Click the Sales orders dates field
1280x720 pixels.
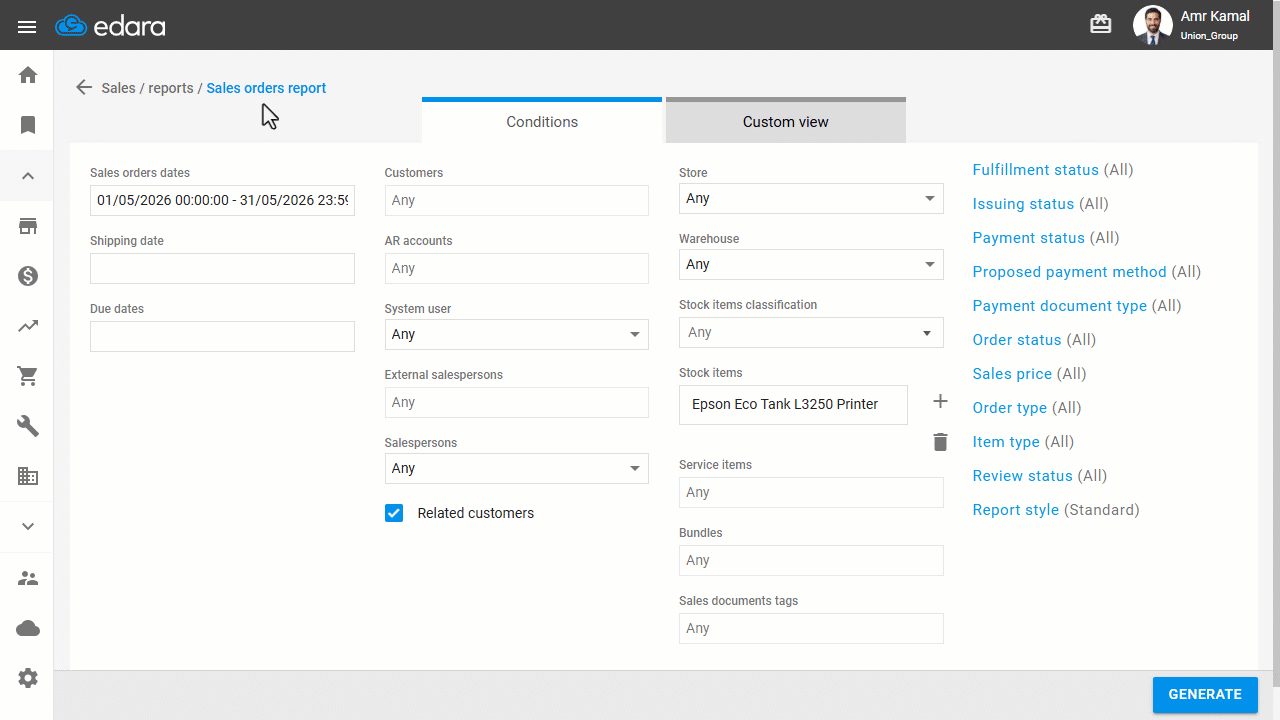tap(222, 200)
